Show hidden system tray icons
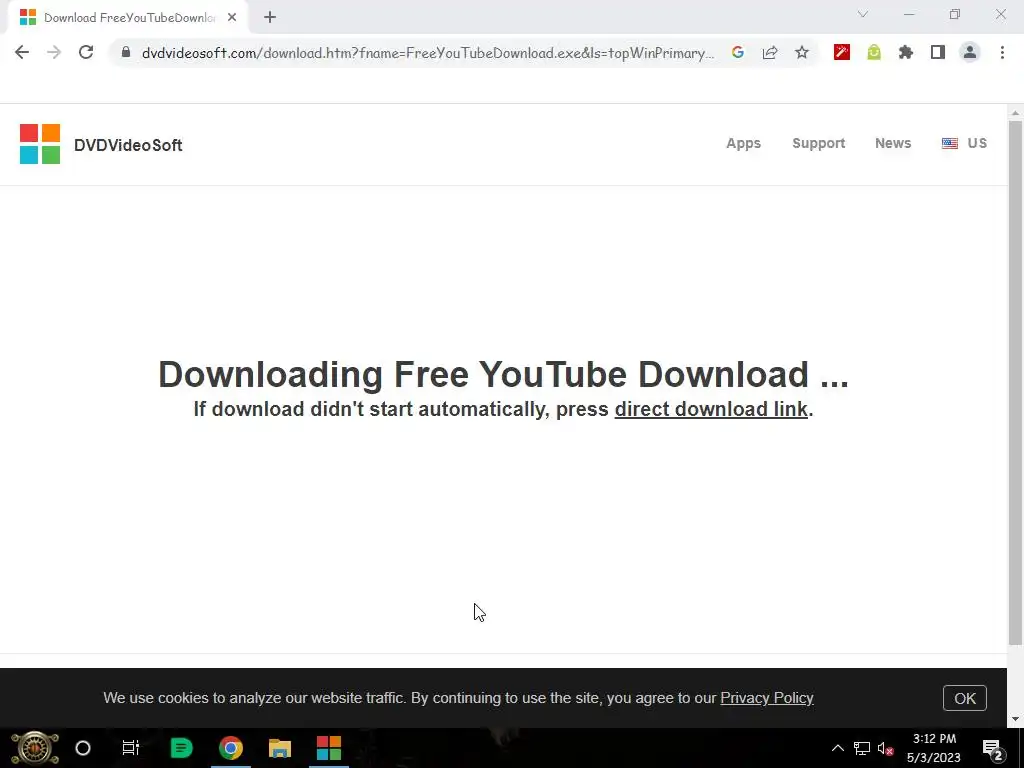 point(837,748)
